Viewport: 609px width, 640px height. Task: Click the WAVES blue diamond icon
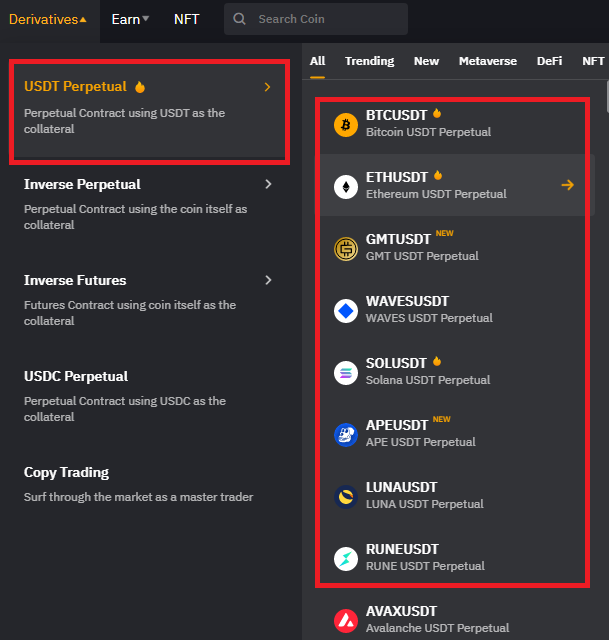346,311
